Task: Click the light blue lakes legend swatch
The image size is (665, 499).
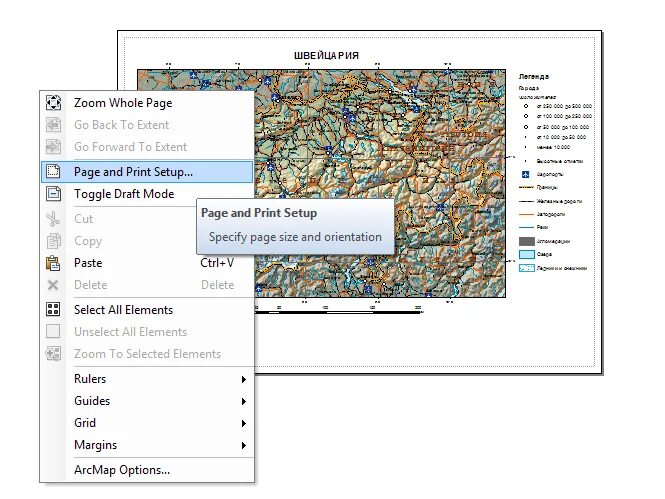Action: coord(527,254)
